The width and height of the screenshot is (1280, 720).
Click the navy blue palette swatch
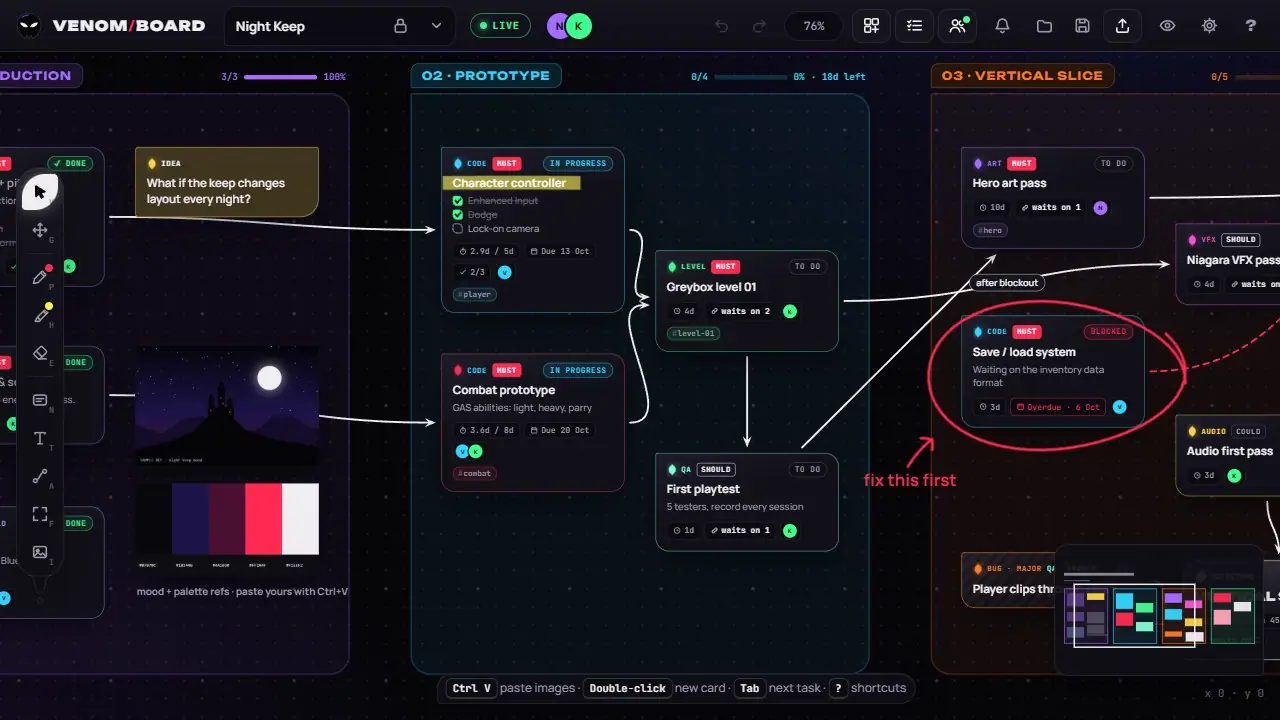tap(190, 519)
